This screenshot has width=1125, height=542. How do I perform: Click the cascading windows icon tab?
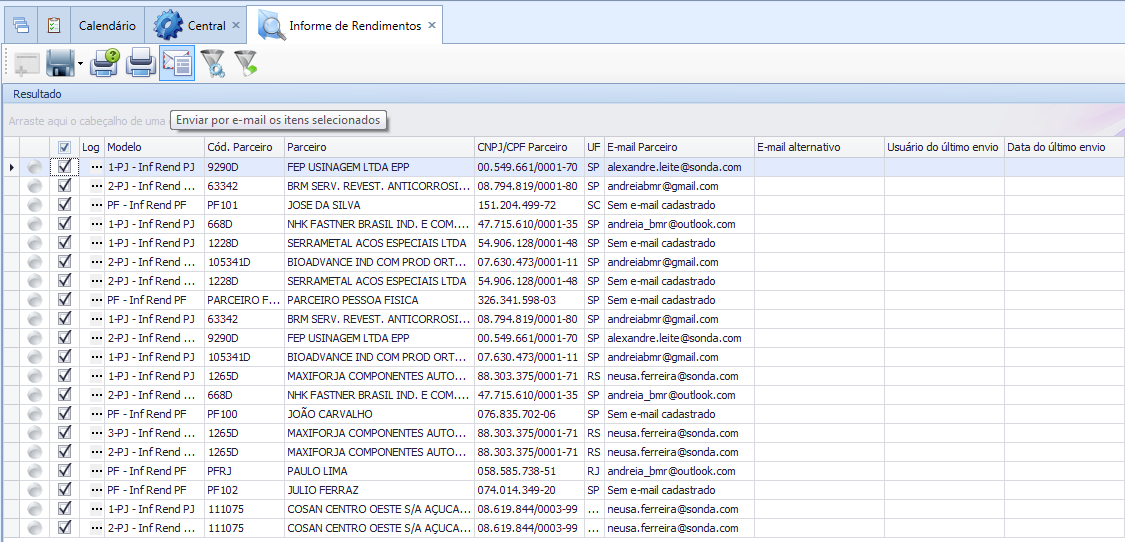click(x=20, y=25)
